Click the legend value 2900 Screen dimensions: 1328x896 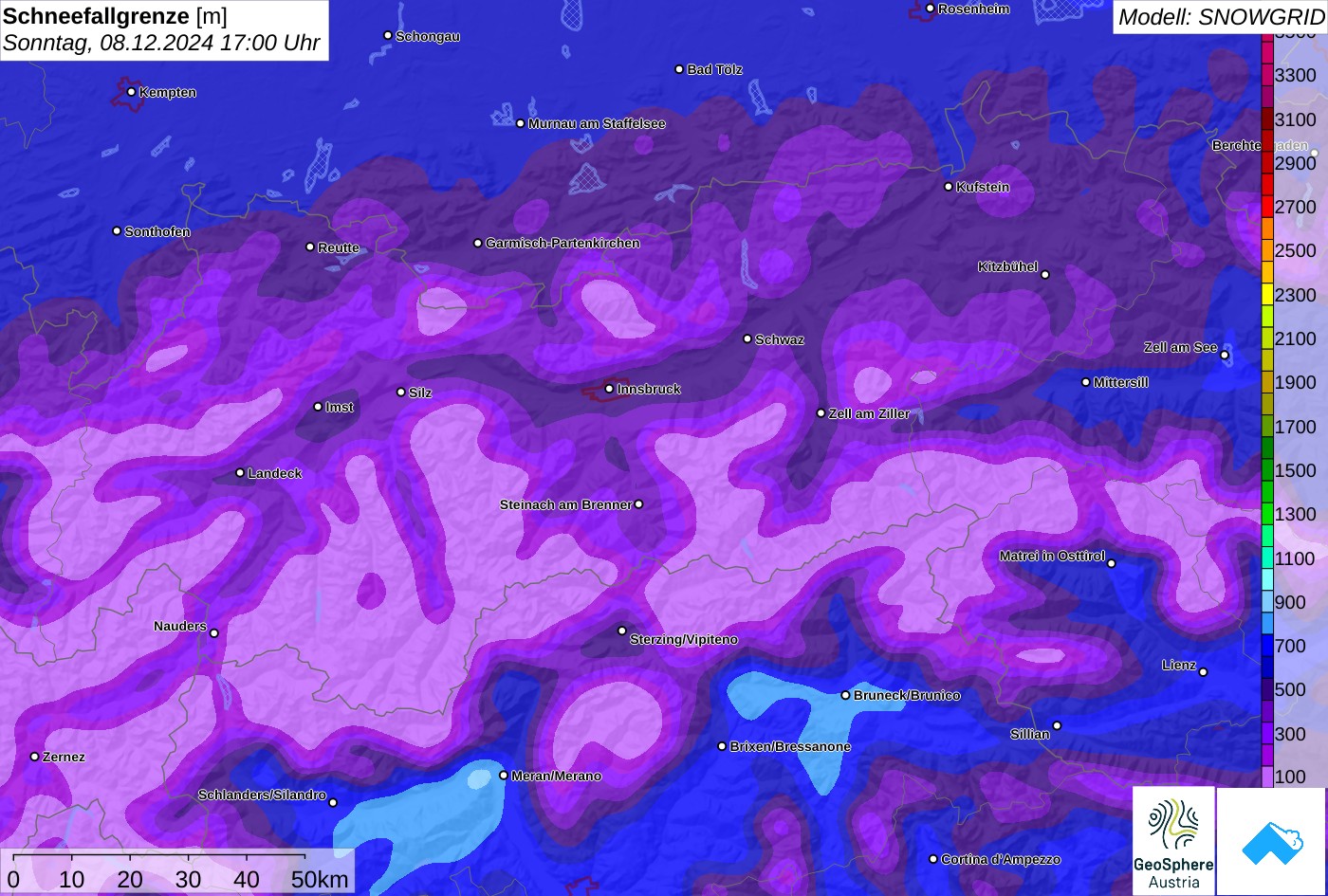click(1296, 163)
